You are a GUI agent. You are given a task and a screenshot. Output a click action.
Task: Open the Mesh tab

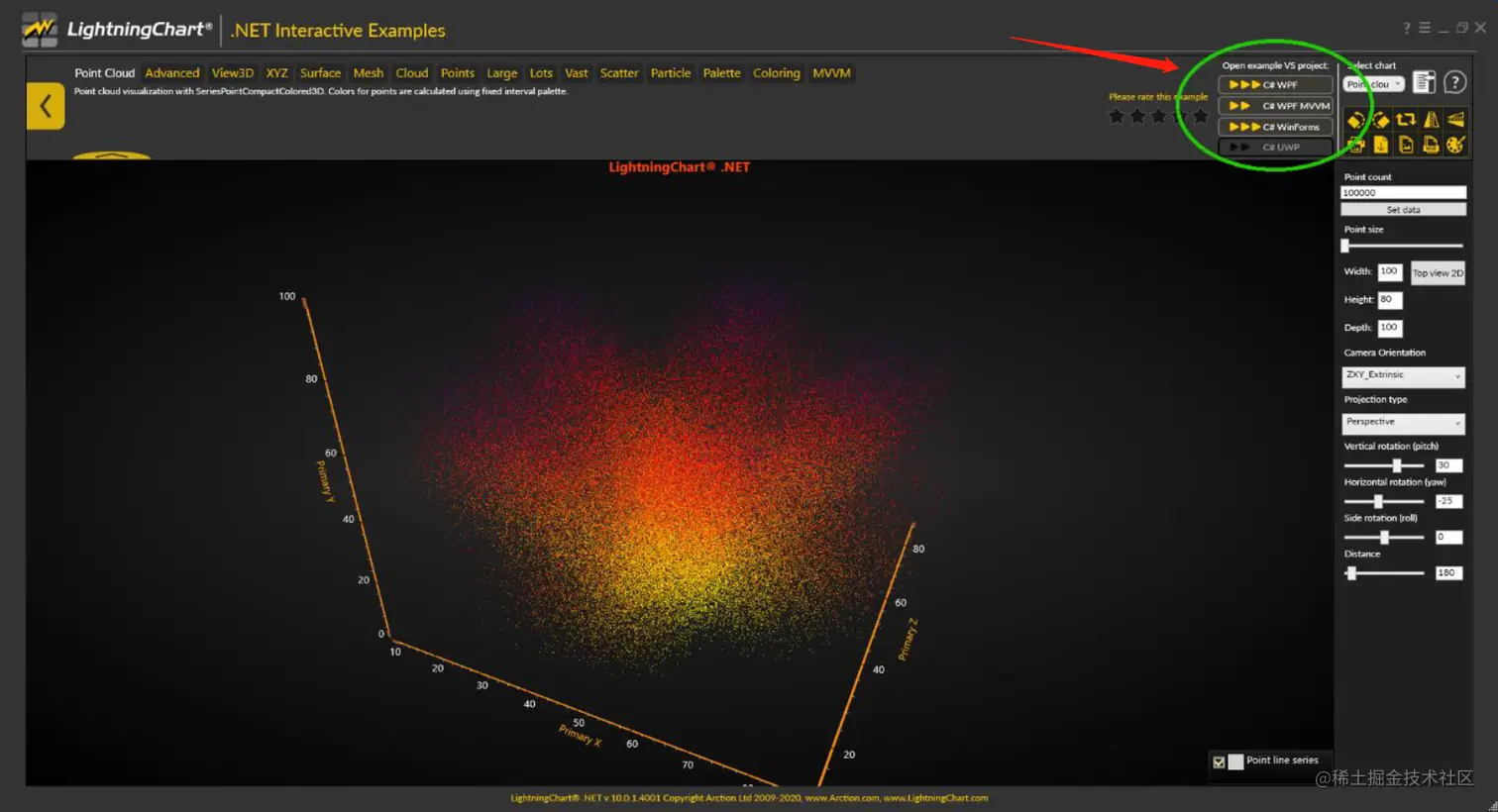[369, 73]
